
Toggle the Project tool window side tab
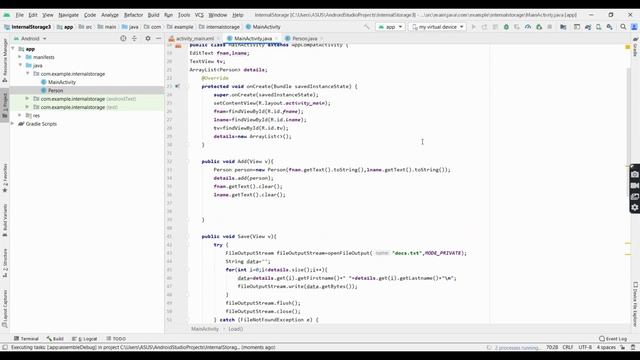point(5,104)
